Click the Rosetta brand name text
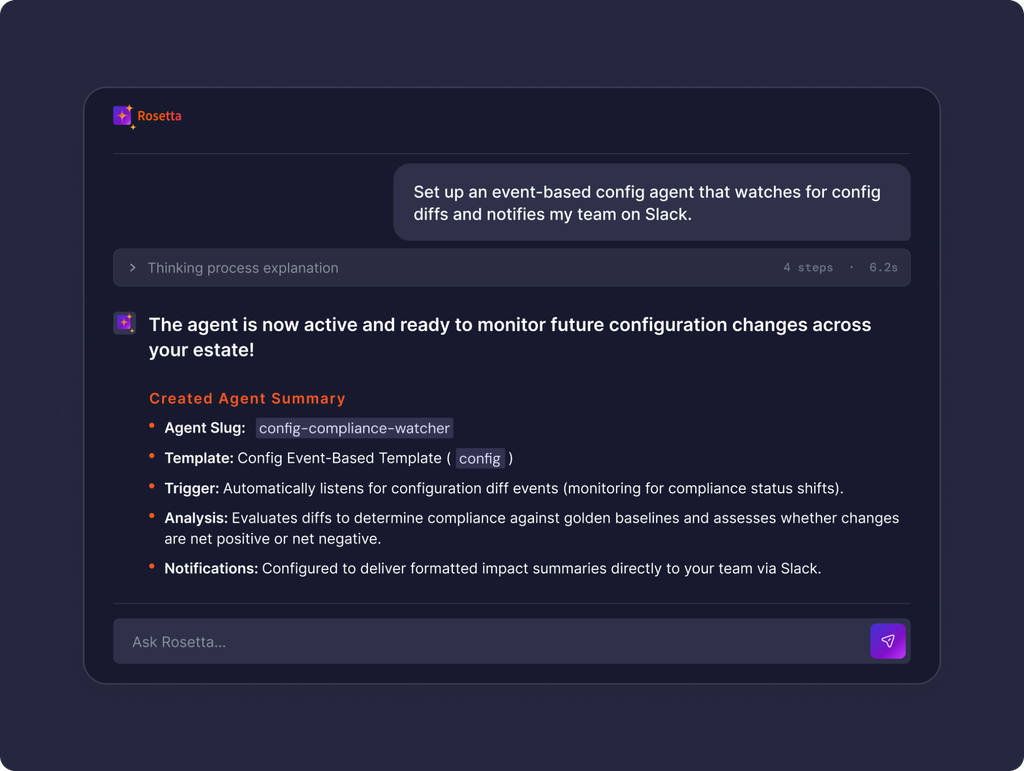1024x771 pixels. pos(159,116)
